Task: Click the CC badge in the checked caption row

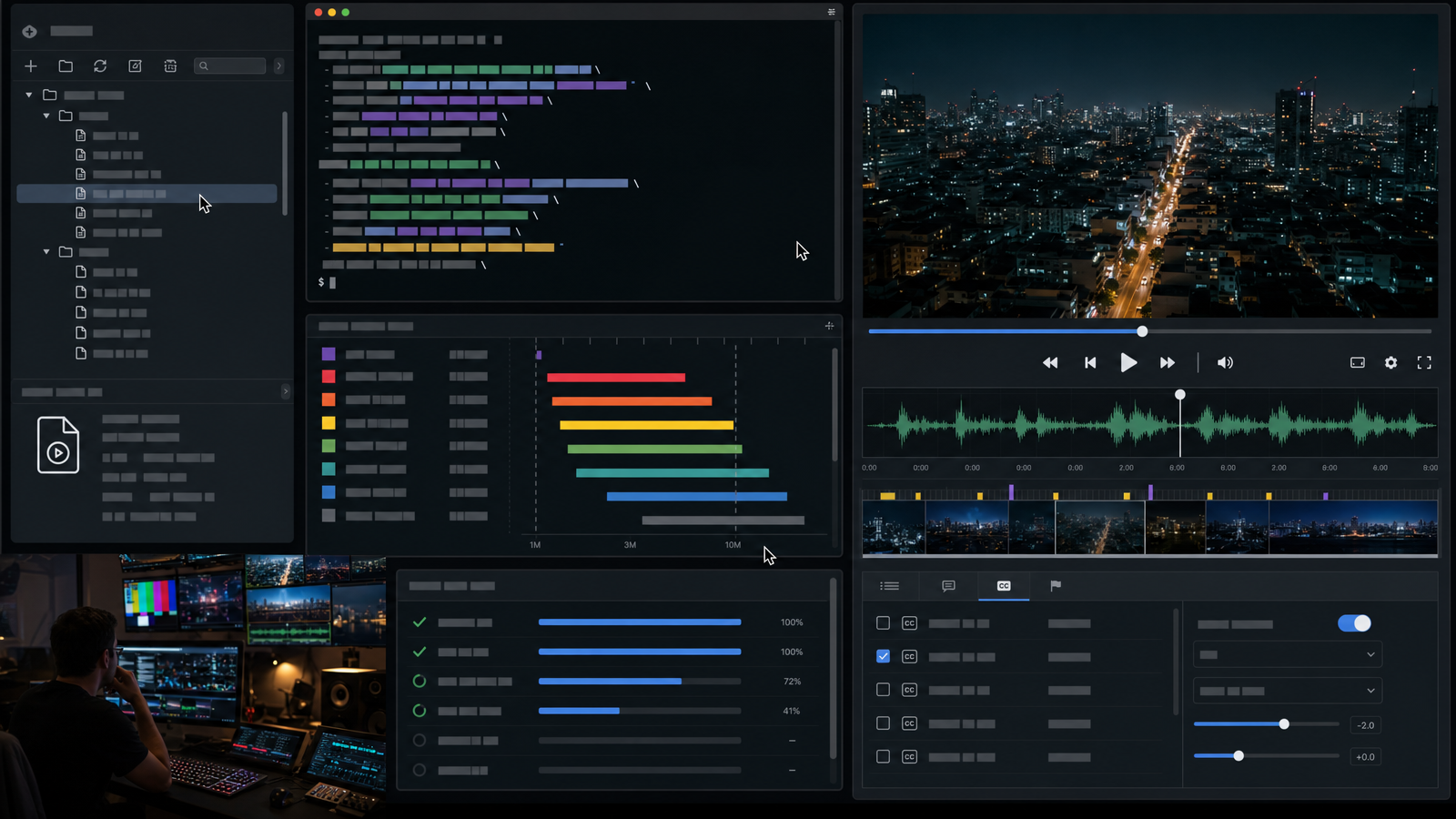Action: click(x=909, y=656)
